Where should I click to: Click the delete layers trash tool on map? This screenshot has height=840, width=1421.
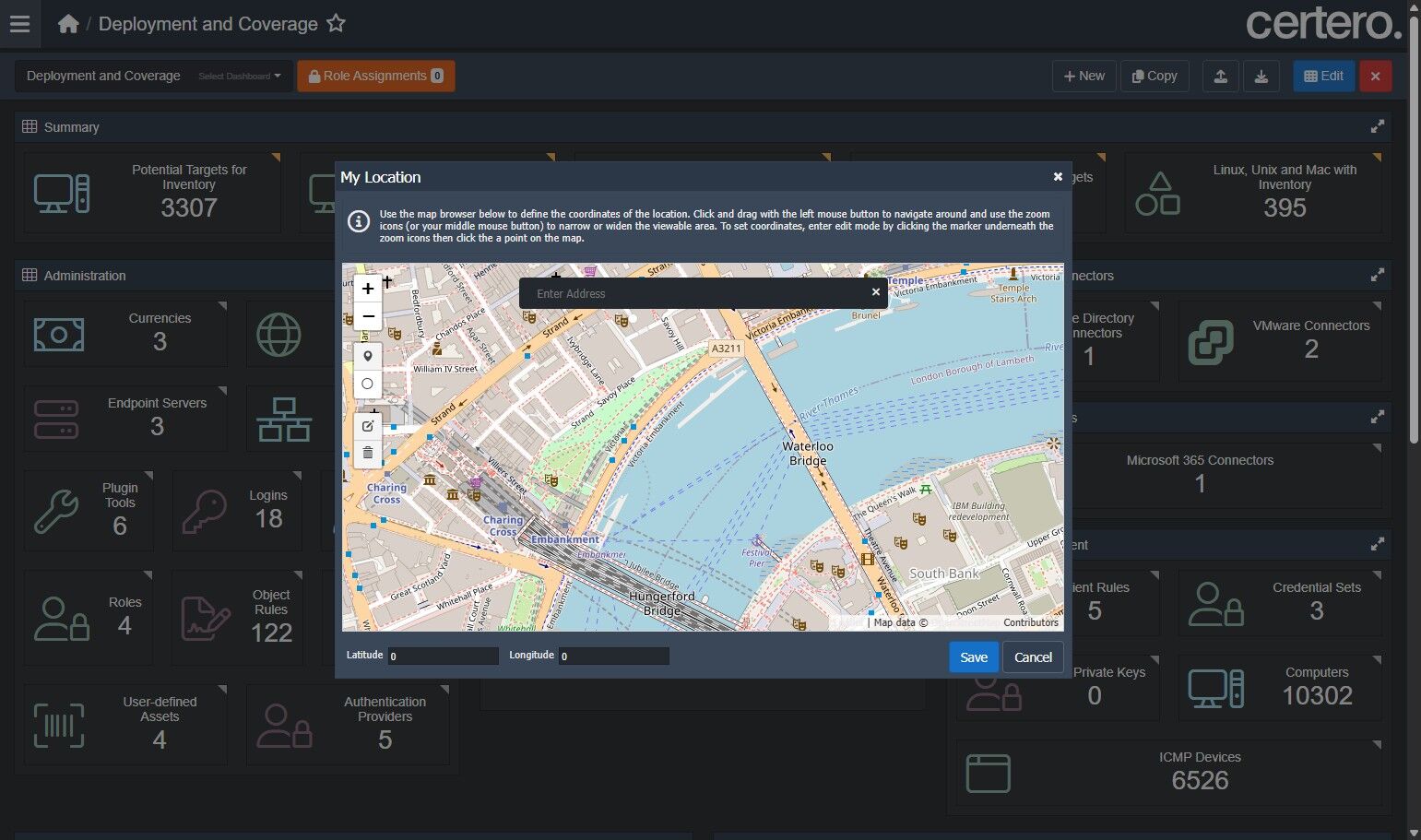click(368, 453)
